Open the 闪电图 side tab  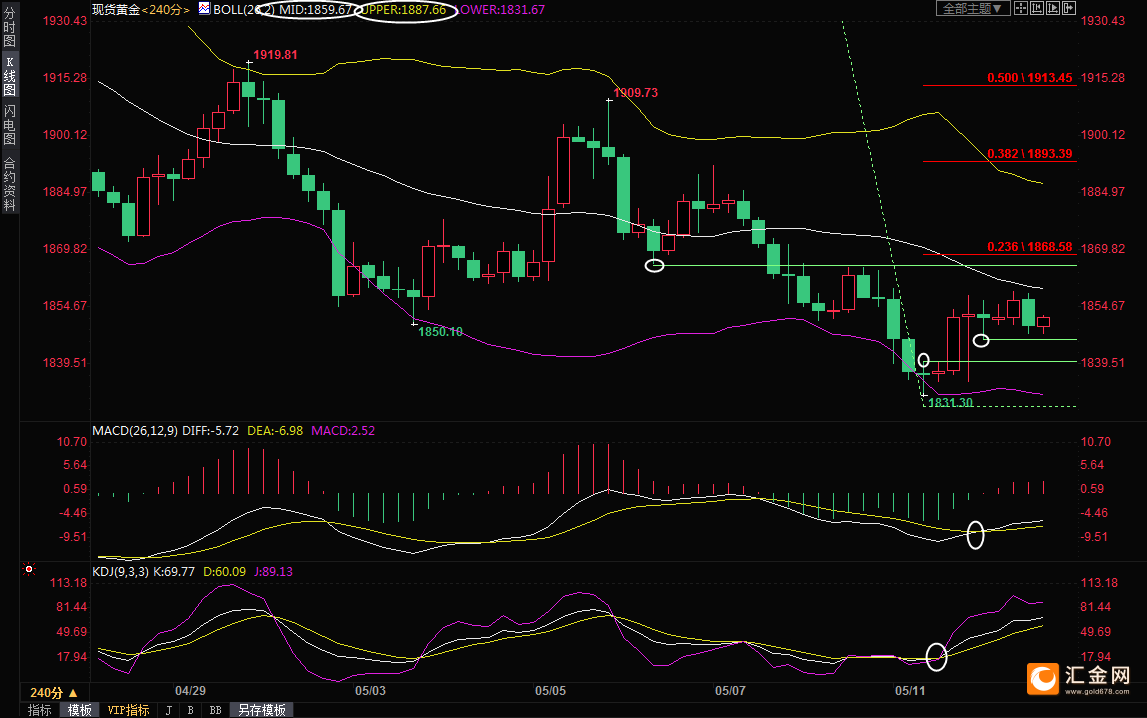pyautogui.click(x=10, y=124)
